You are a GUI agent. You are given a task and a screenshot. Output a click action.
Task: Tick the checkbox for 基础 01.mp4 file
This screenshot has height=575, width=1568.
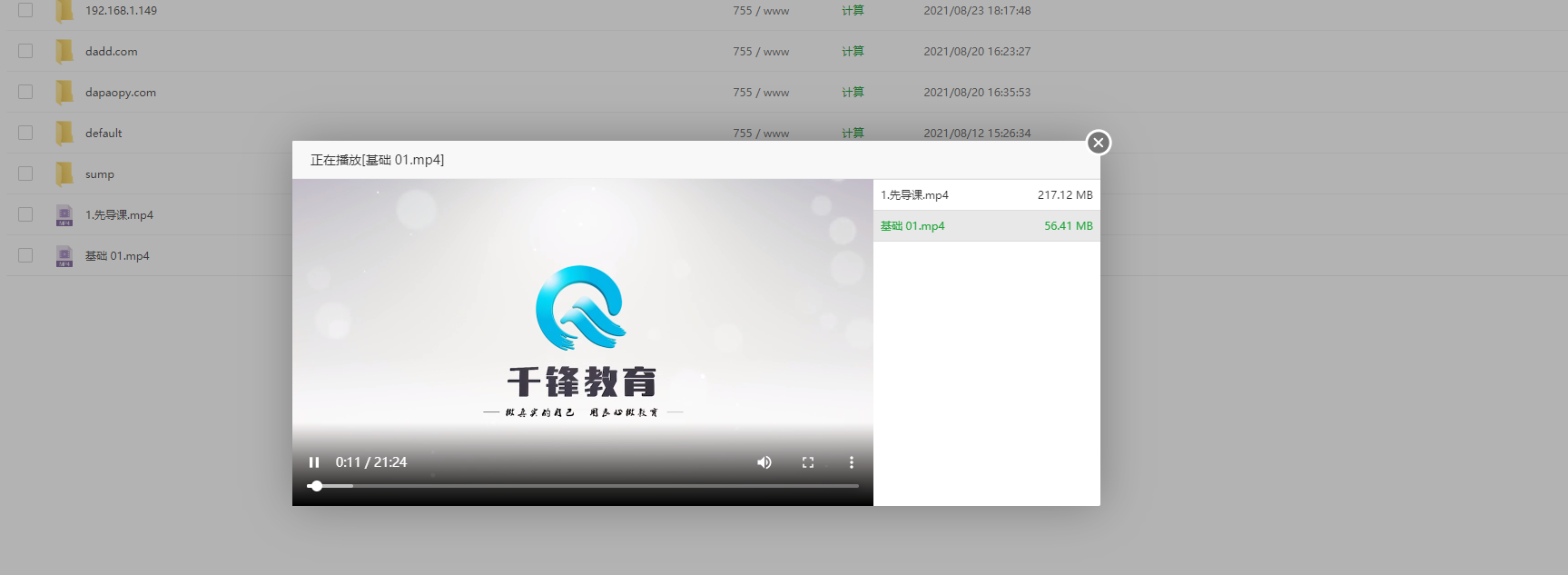click(x=25, y=255)
